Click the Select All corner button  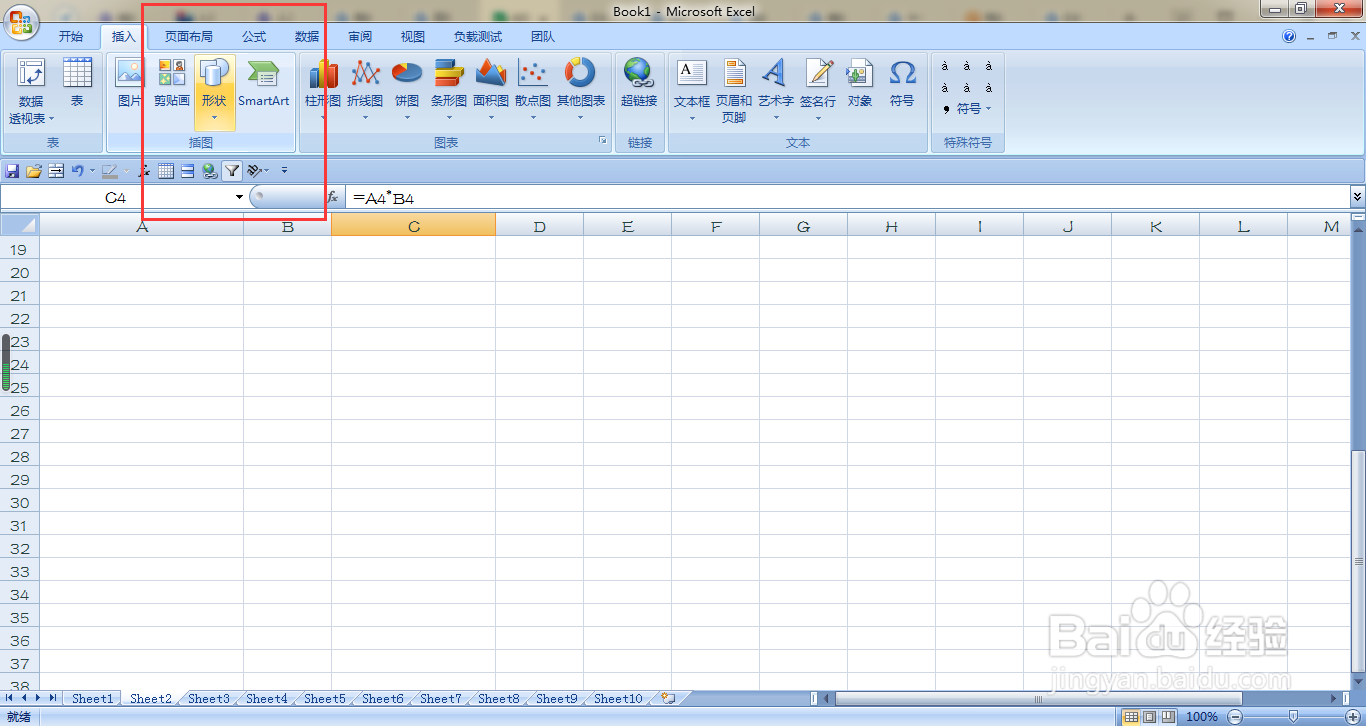point(20,226)
